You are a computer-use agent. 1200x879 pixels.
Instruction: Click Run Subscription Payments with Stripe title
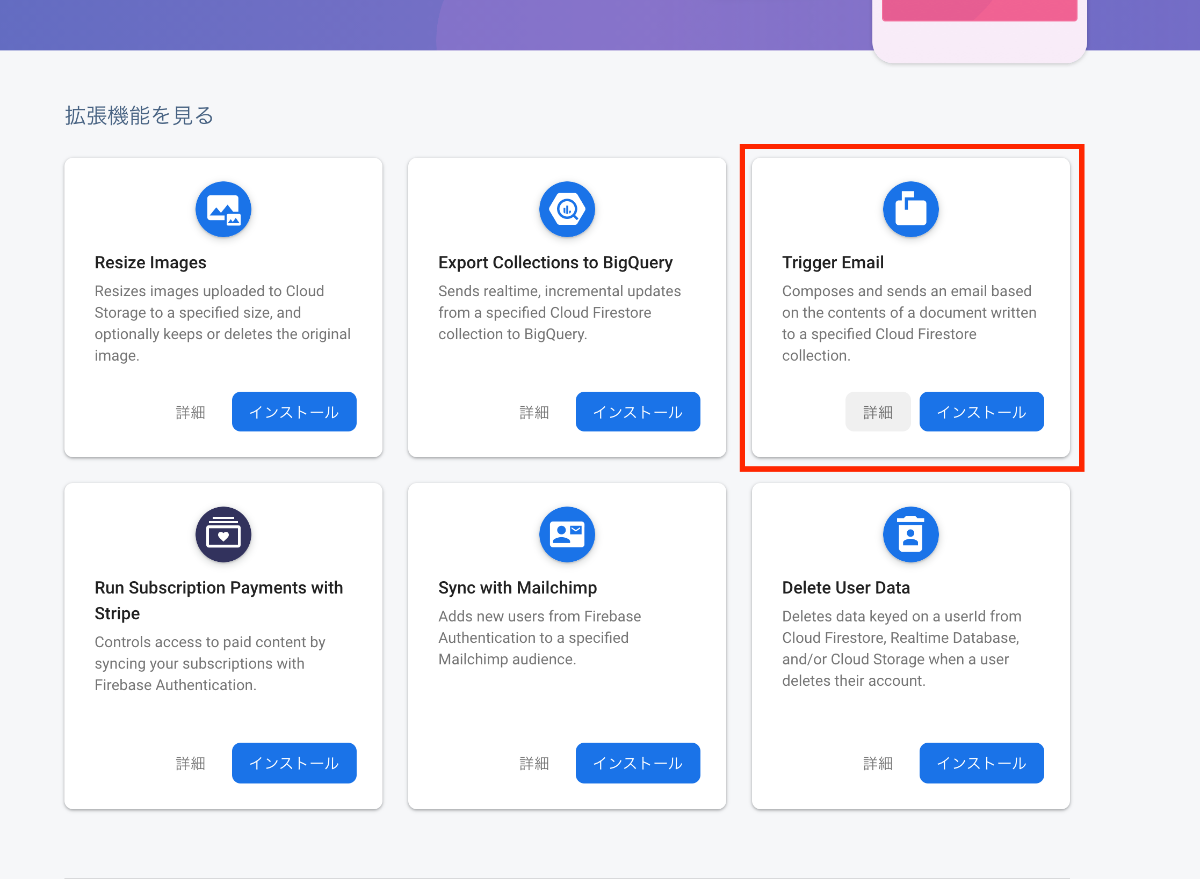coord(219,601)
